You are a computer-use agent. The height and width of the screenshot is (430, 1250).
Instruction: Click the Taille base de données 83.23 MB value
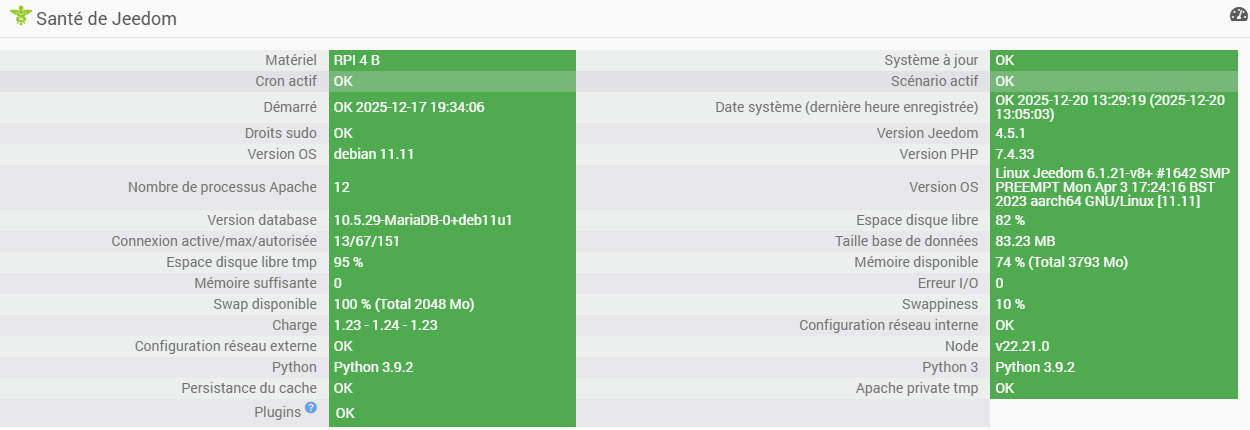(x=1023, y=241)
